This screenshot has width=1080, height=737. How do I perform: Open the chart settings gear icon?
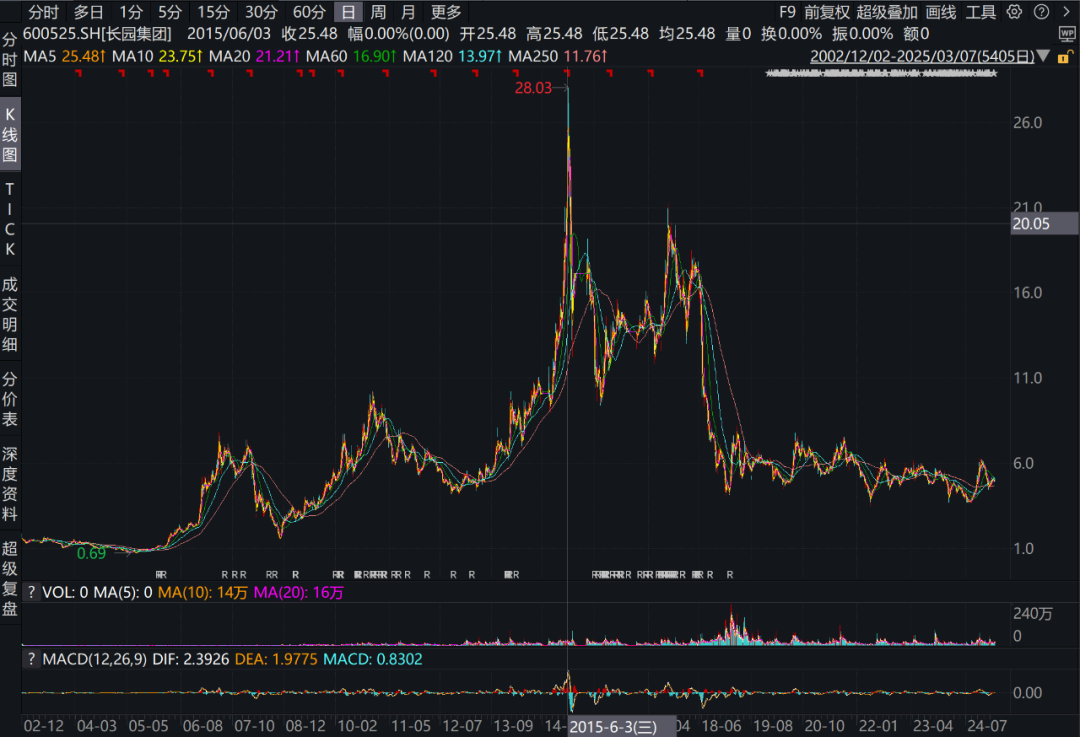tap(1014, 12)
